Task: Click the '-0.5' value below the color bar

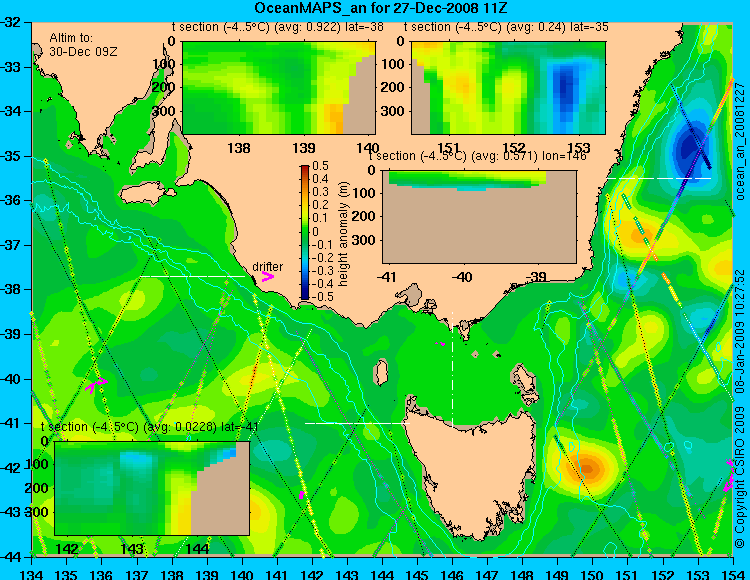Action: (320, 296)
